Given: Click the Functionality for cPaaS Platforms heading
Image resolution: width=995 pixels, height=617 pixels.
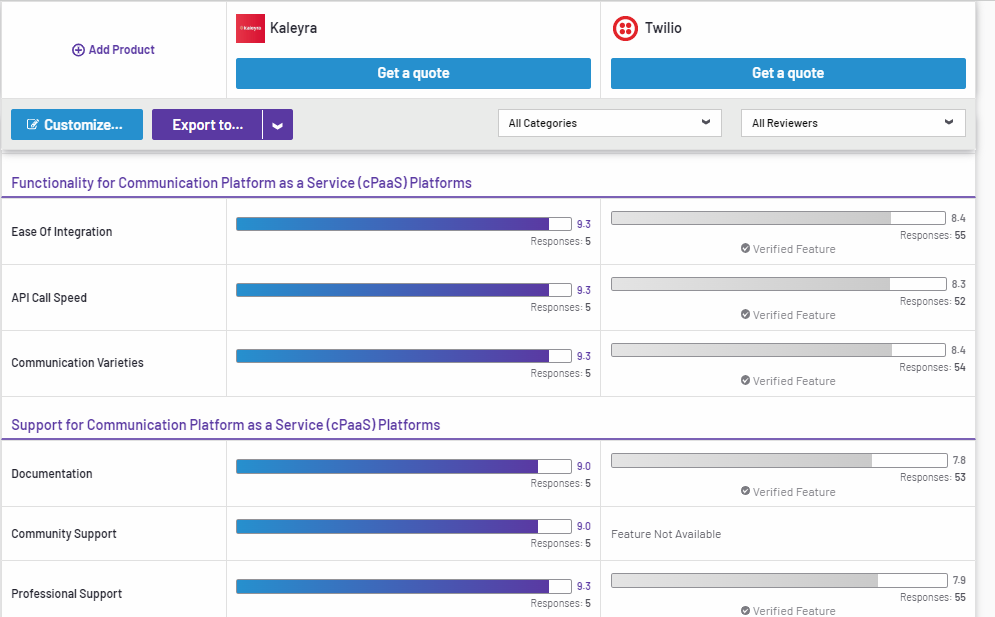Looking at the screenshot, I should click(x=241, y=183).
